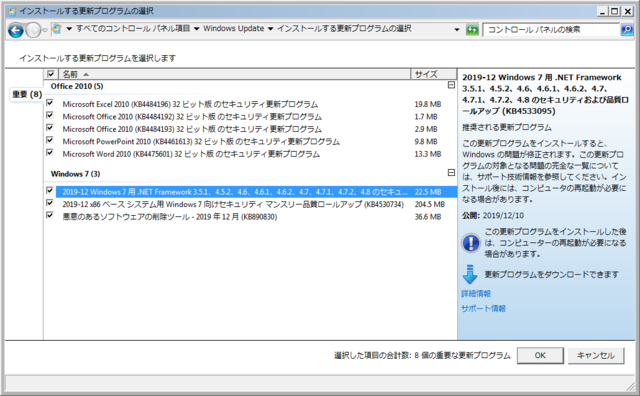Click the Control Panel icon in address bar
The width and height of the screenshot is (640, 396).
pyautogui.click(x=57, y=29)
